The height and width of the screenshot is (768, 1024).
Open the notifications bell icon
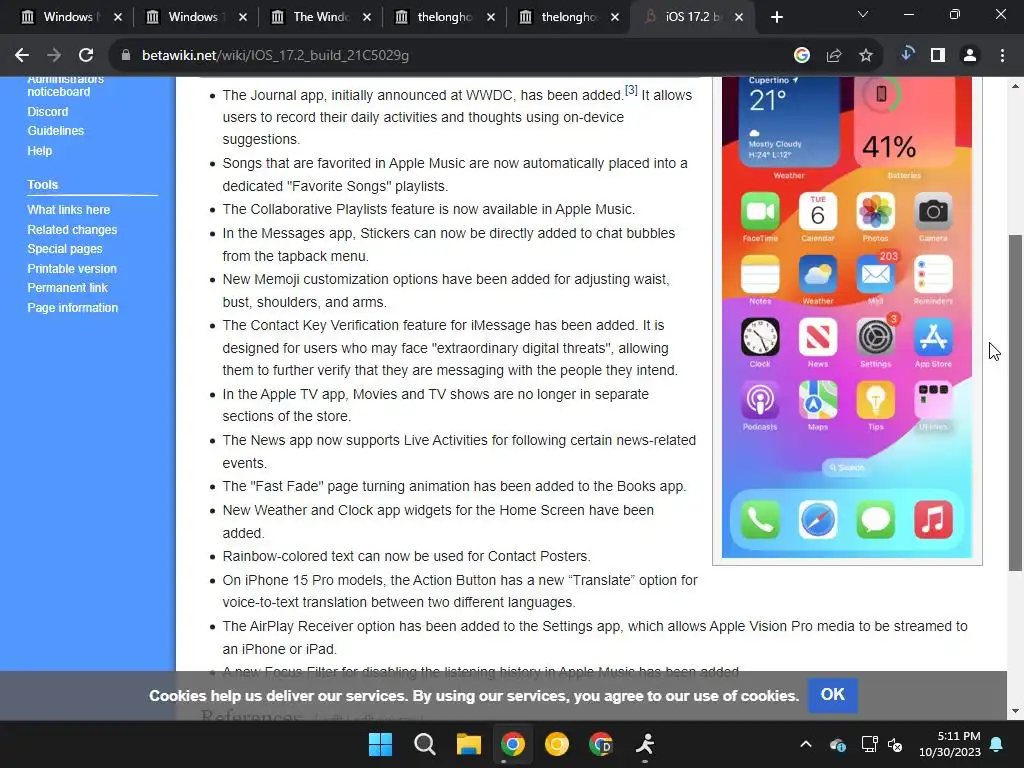[x=997, y=744]
